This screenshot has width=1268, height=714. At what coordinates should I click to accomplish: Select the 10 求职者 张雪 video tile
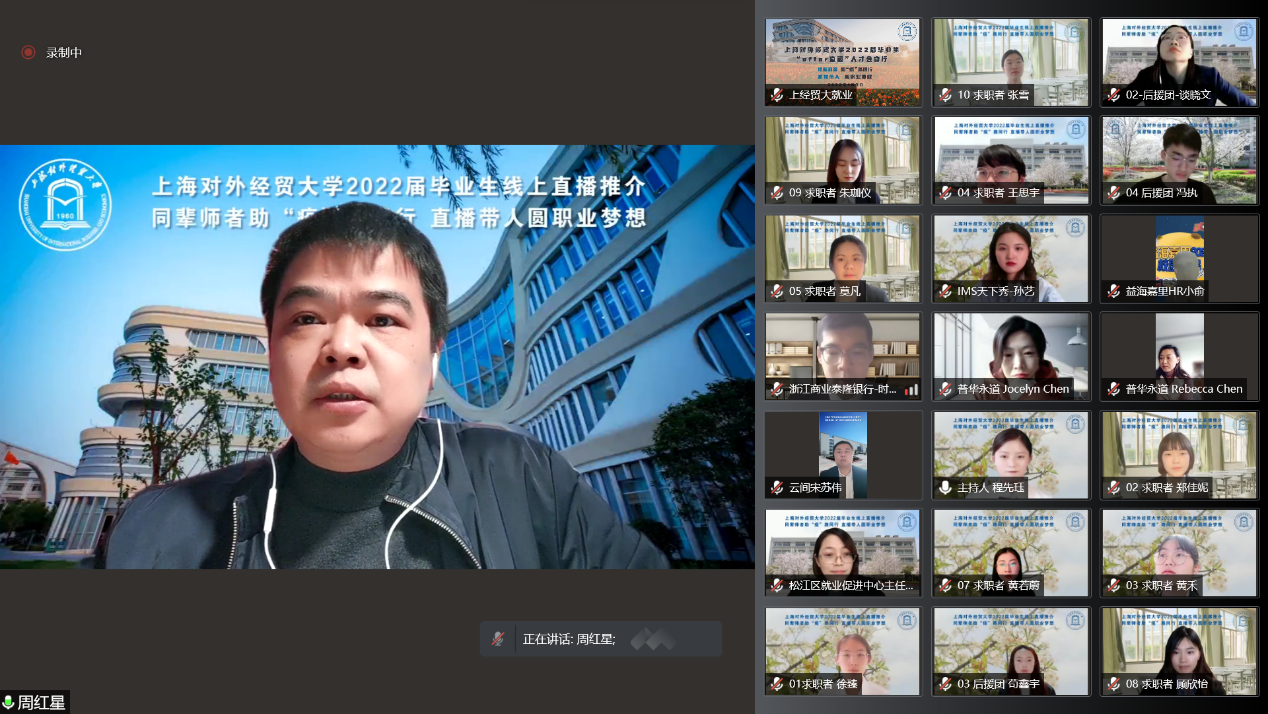point(1011,61)
